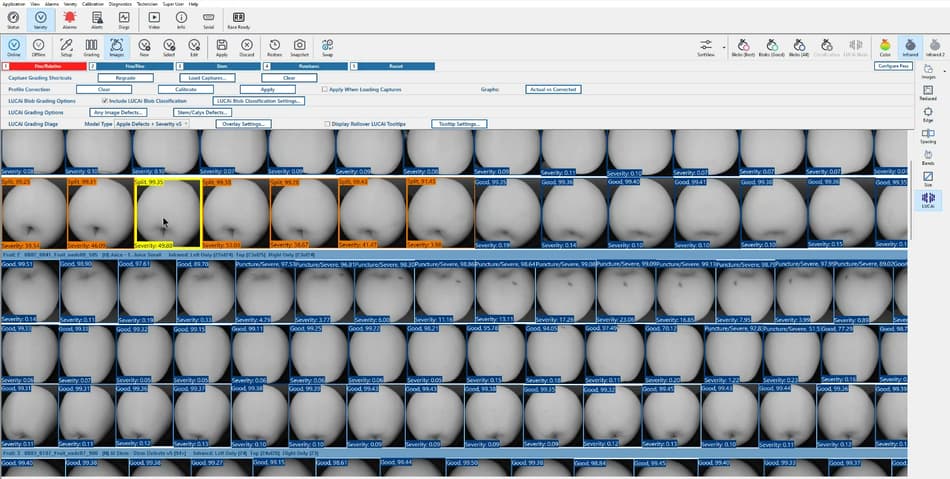
Task: Click the Calibrate button
Action: (185, 90)
